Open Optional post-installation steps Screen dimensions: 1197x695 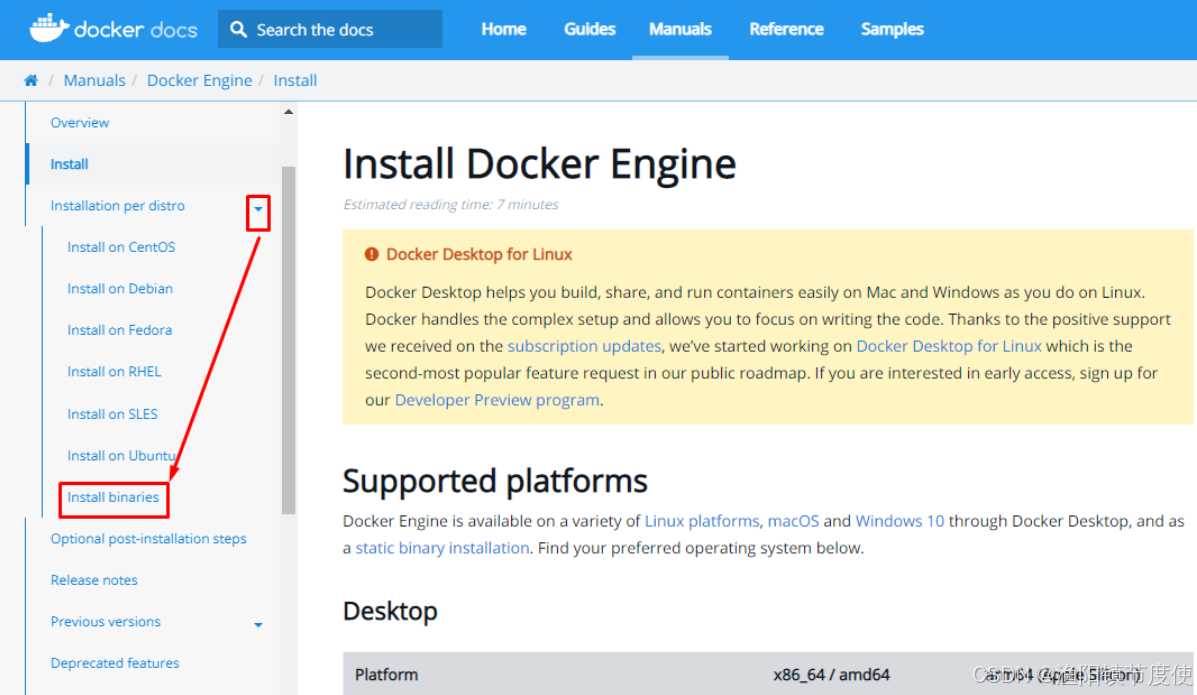(x=148, y=538)
